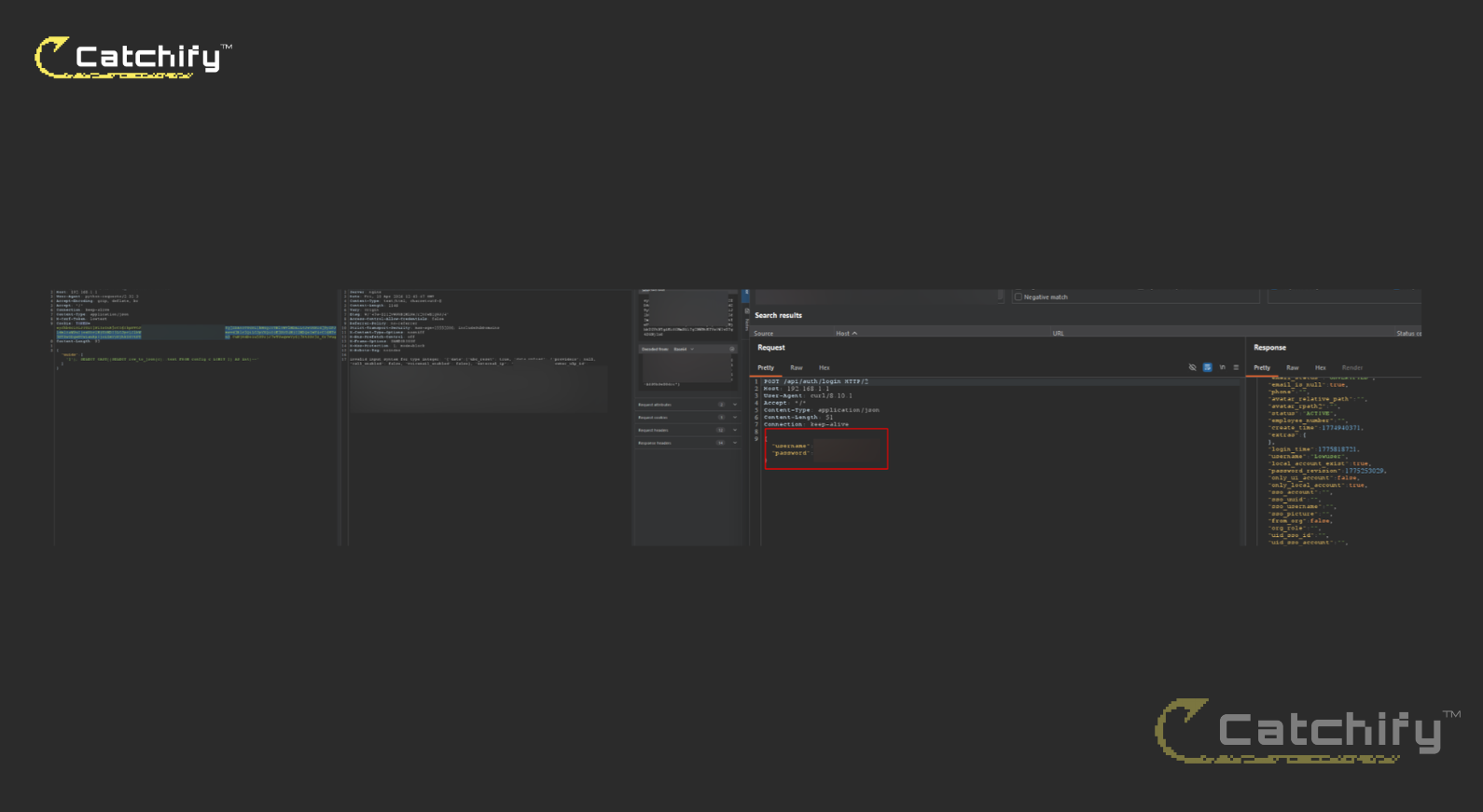The width and height of the screenshot is (1483, 812).
Task: Expand the Request cookies section
Action: [686, 418]
